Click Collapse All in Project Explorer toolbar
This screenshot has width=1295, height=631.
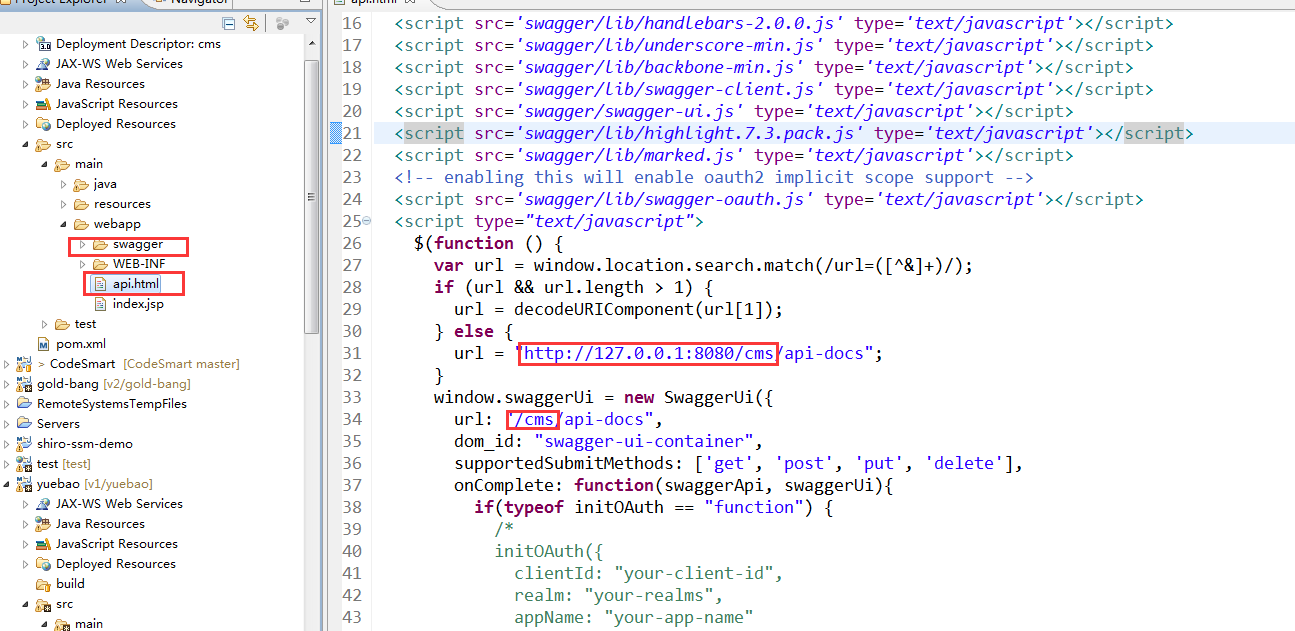point(228,22)
